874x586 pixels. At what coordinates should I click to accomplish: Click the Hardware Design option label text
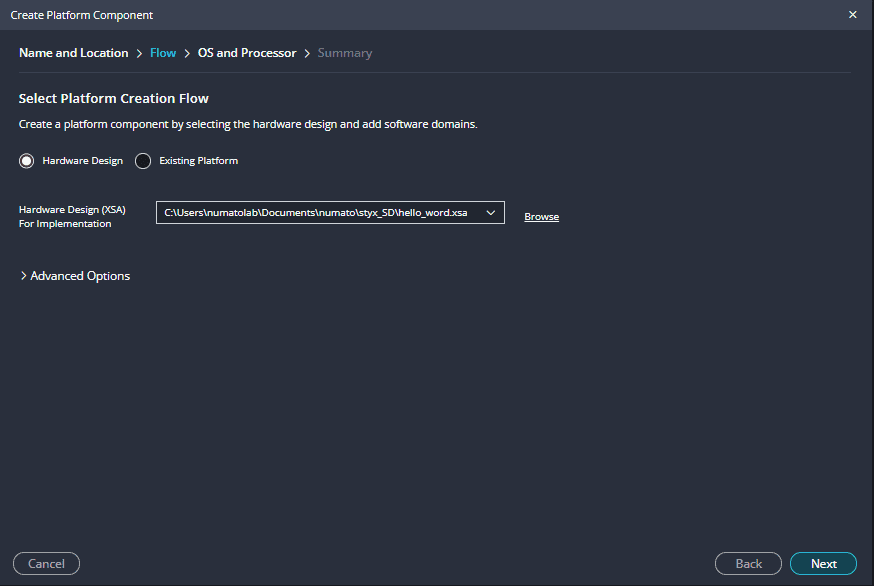(x=82, y=161)
